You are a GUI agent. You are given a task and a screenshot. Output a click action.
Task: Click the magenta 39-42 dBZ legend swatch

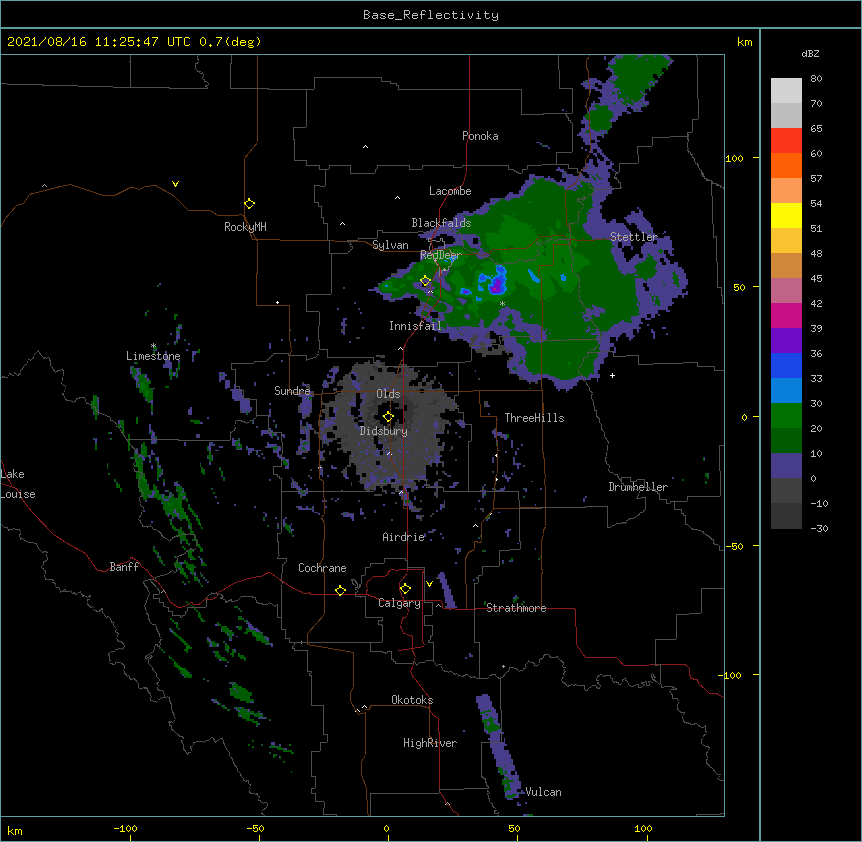click(x=786, y=315)
